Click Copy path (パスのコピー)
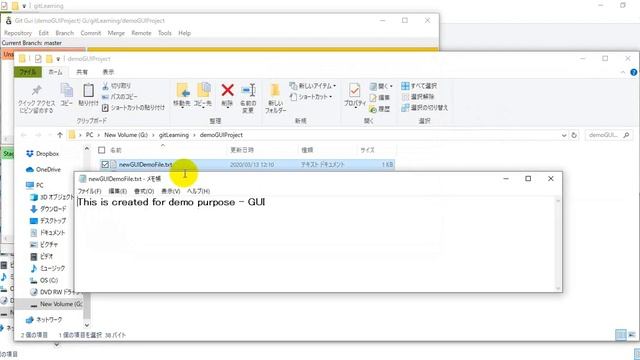640x360 pixels. 120,97
